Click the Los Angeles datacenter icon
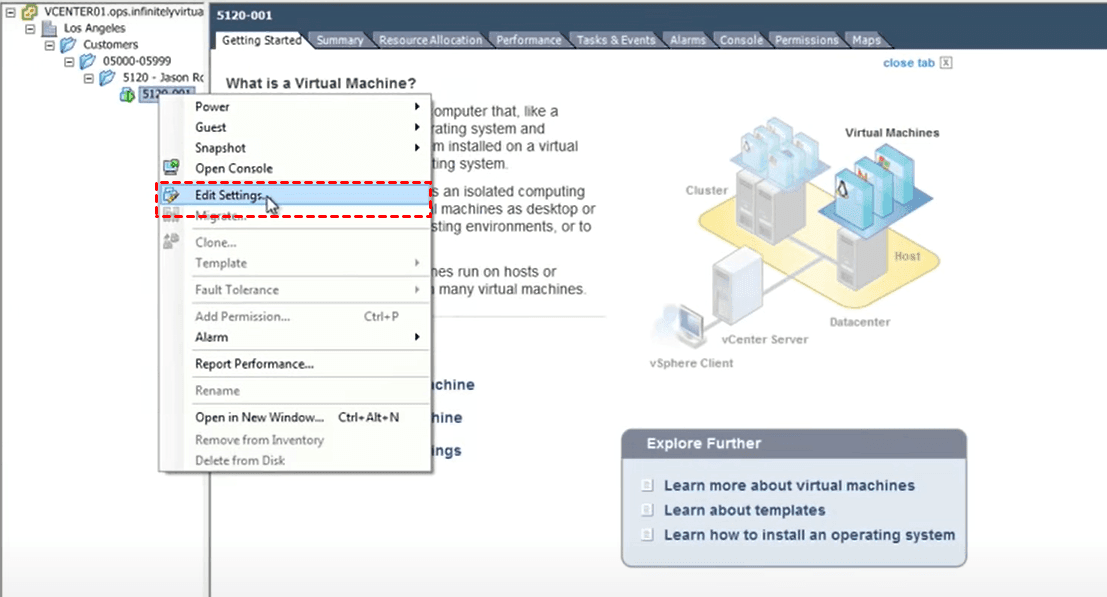The image size is (1107, 597). coord(49,28)
